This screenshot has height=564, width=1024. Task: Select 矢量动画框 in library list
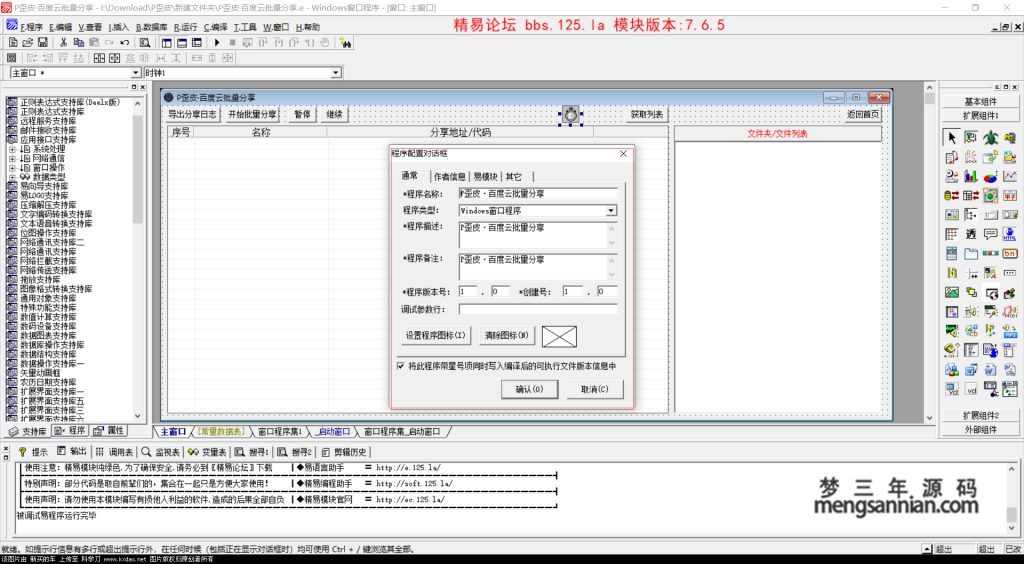tap(40, 373)
